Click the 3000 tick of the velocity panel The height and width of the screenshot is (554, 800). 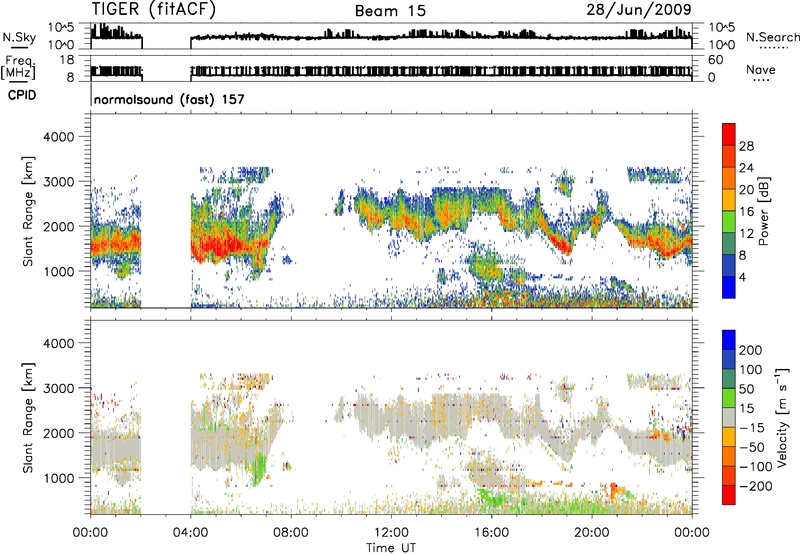[58, 388]
